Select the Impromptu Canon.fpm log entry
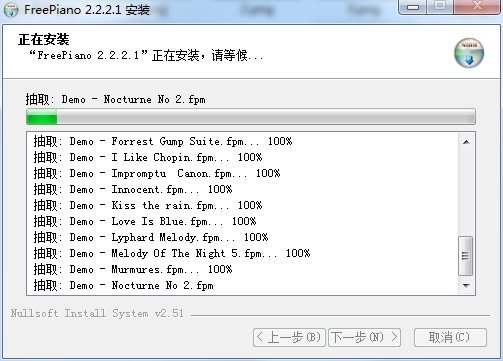 pos(157,173)
